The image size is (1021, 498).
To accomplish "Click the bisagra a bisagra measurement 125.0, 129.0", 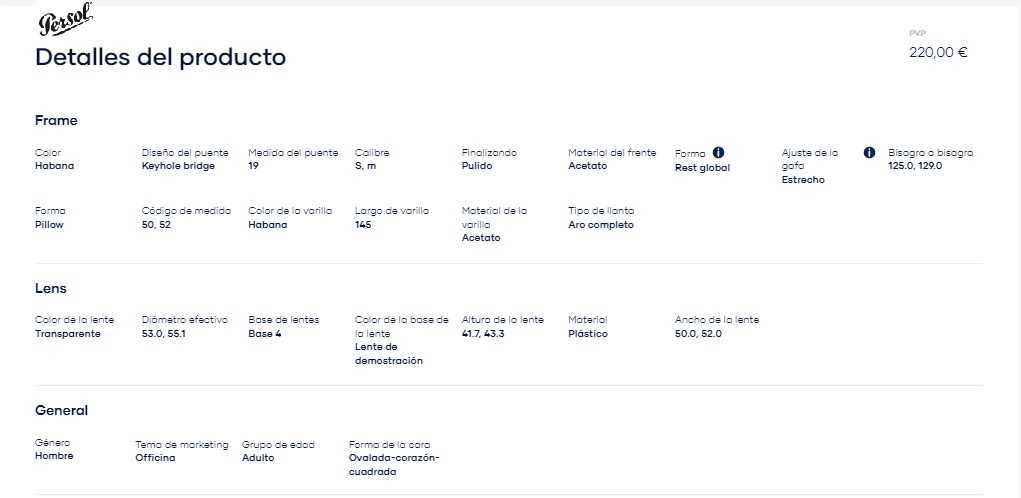I will [x=915, y=166].
